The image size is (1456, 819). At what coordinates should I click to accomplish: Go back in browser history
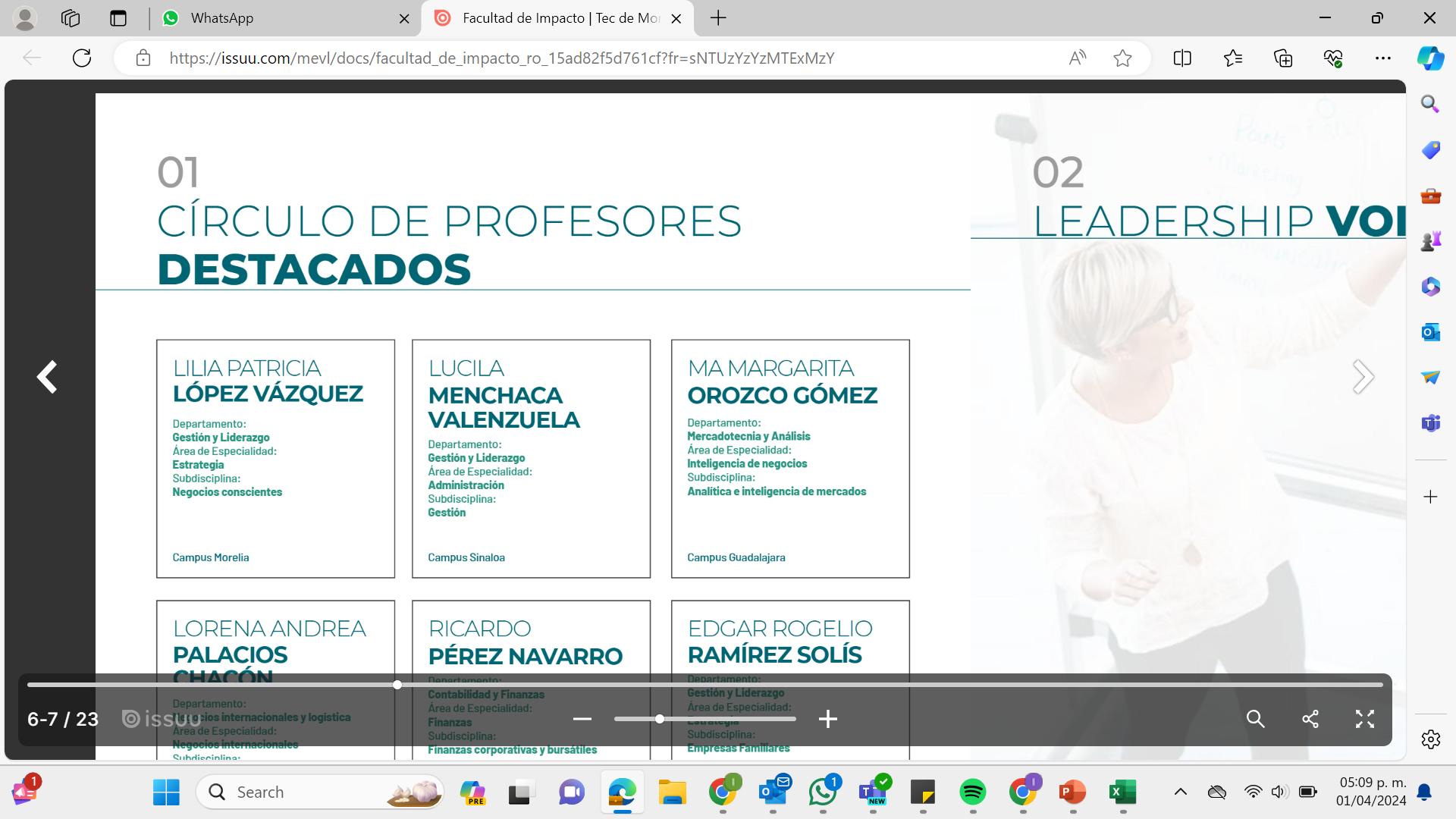32,58
